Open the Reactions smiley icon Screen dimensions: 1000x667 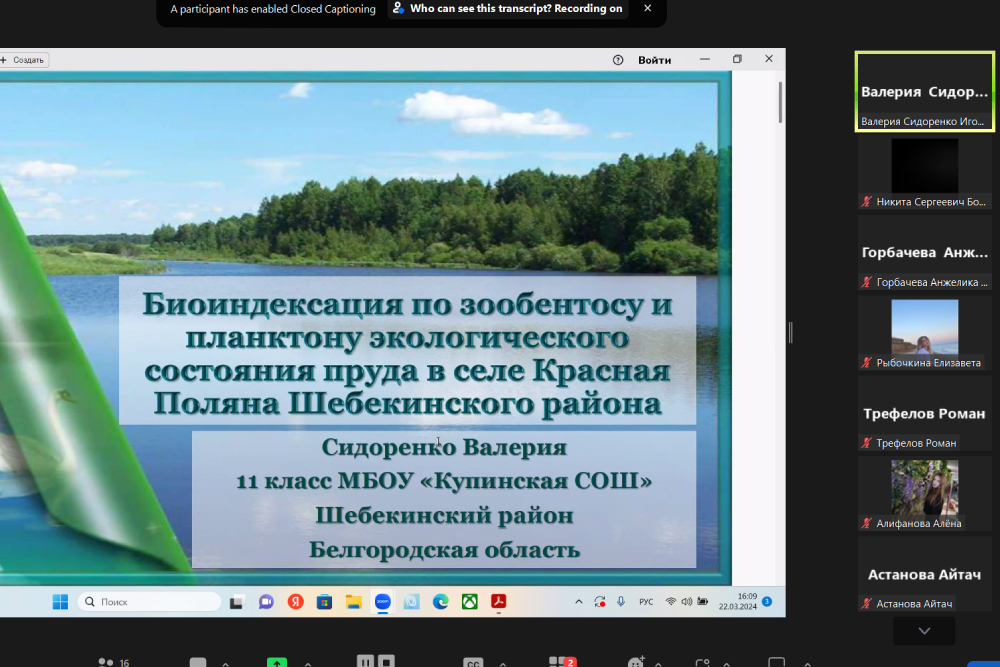(636, 662)
